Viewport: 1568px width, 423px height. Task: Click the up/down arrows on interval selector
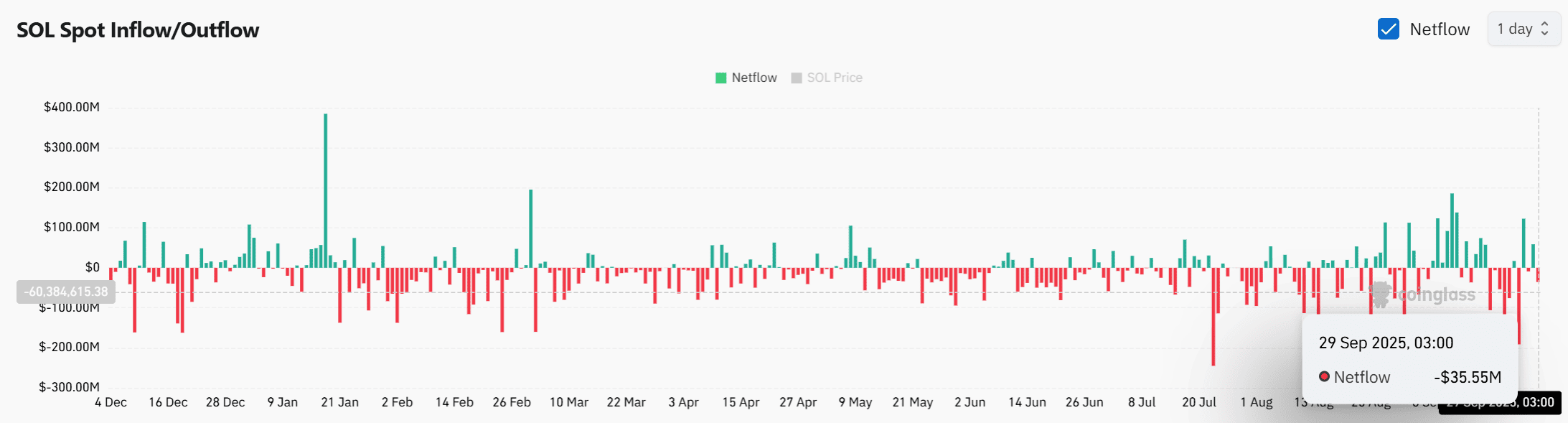[x=1545, y=29]
